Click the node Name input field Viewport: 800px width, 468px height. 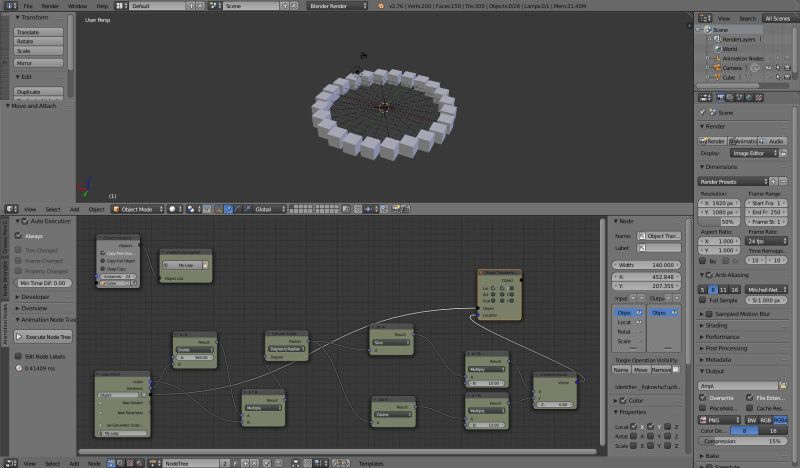(x=659, y=236)
